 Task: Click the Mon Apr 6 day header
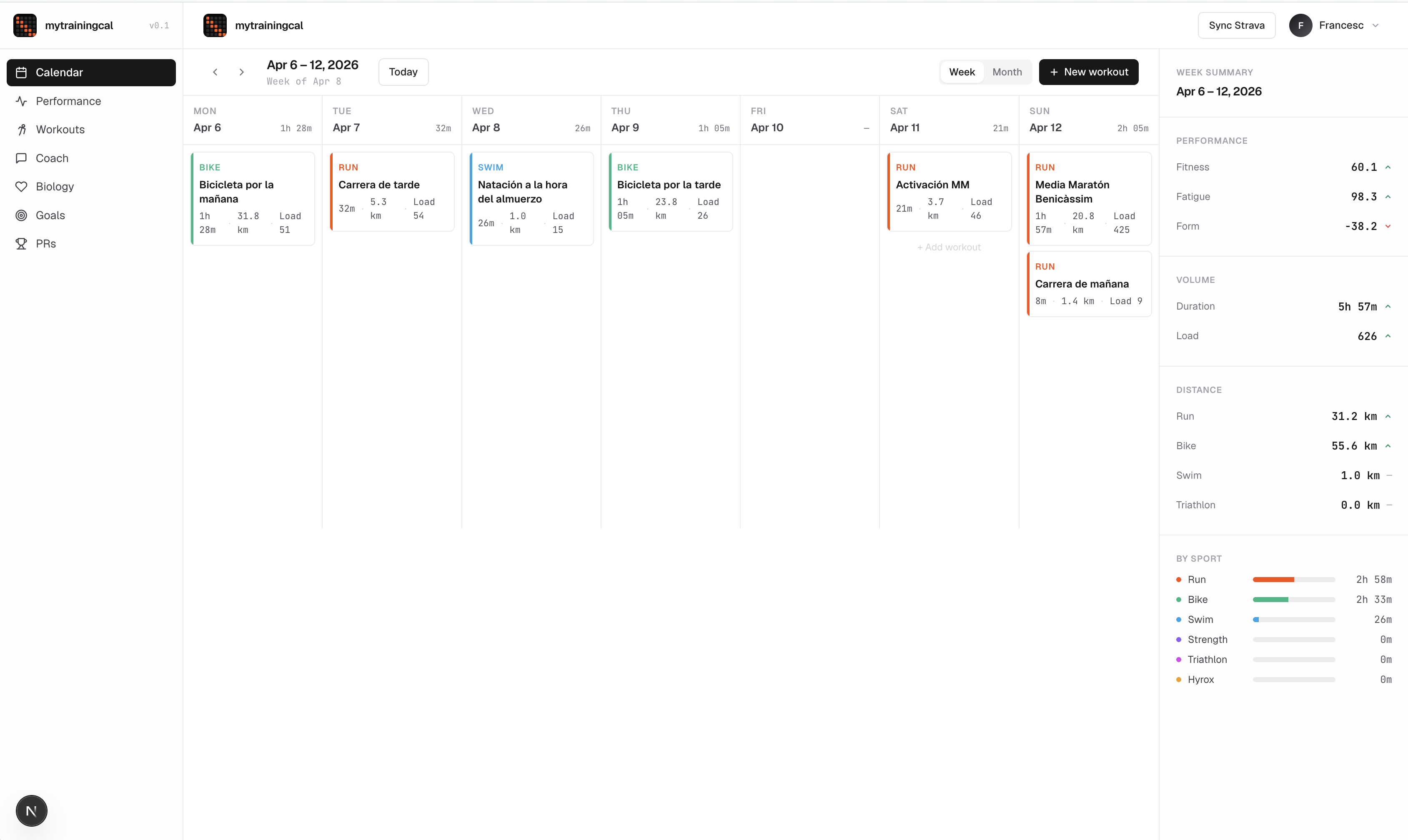tap(253, 120)
